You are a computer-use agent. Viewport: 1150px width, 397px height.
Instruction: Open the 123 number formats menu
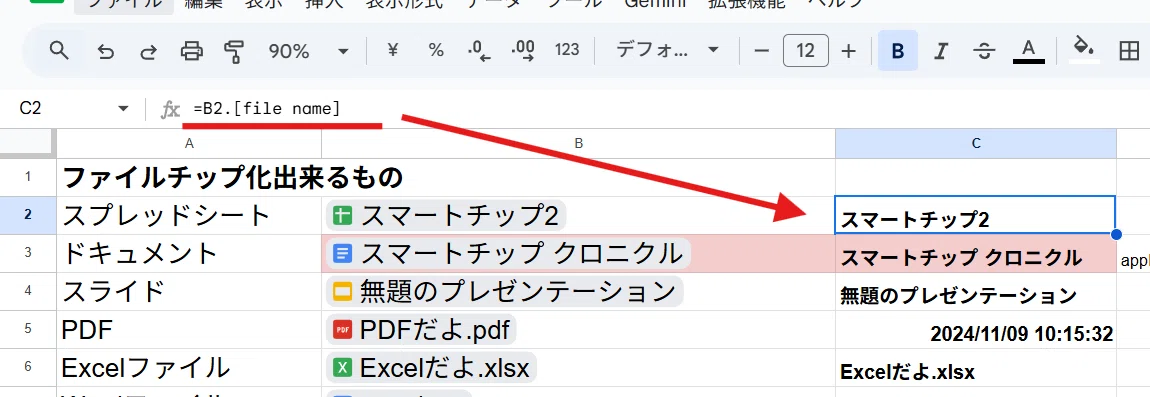(x=567, y=51)
